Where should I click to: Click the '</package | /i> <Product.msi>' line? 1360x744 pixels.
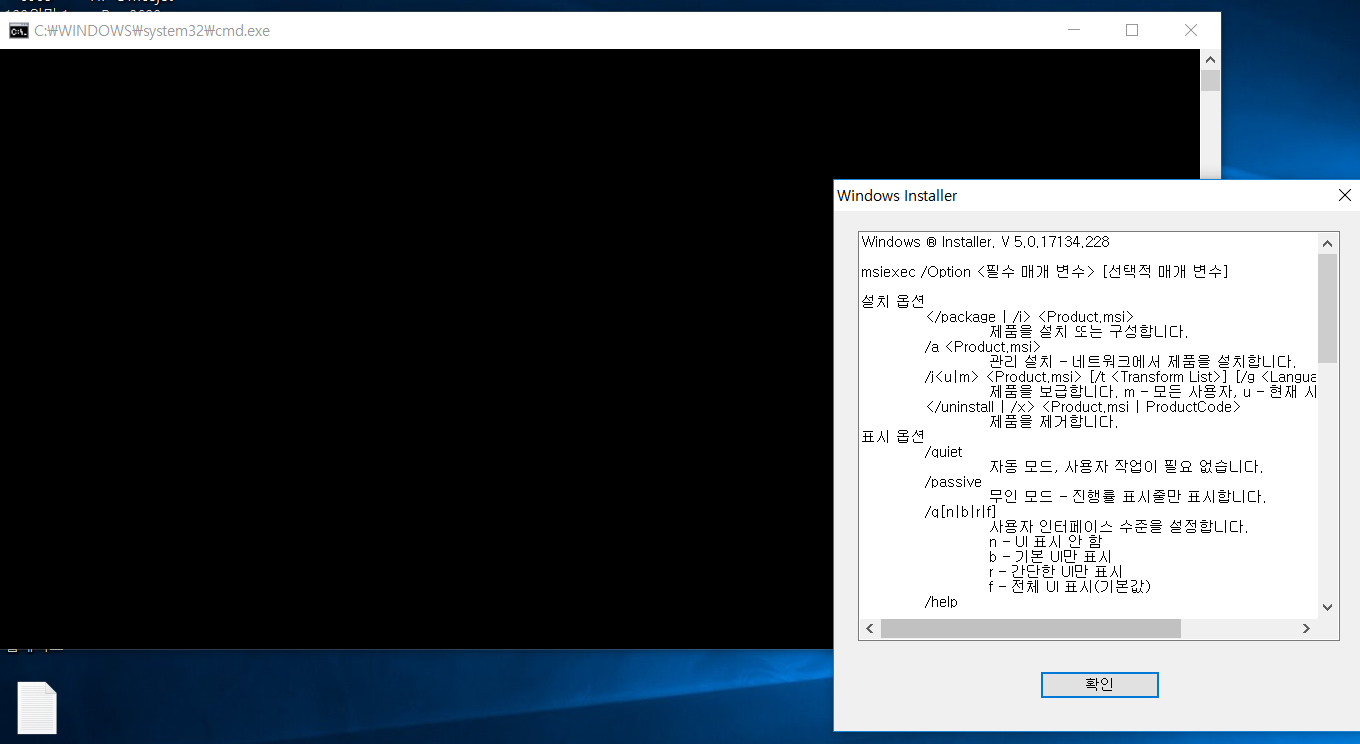[x=1030, y=317]
